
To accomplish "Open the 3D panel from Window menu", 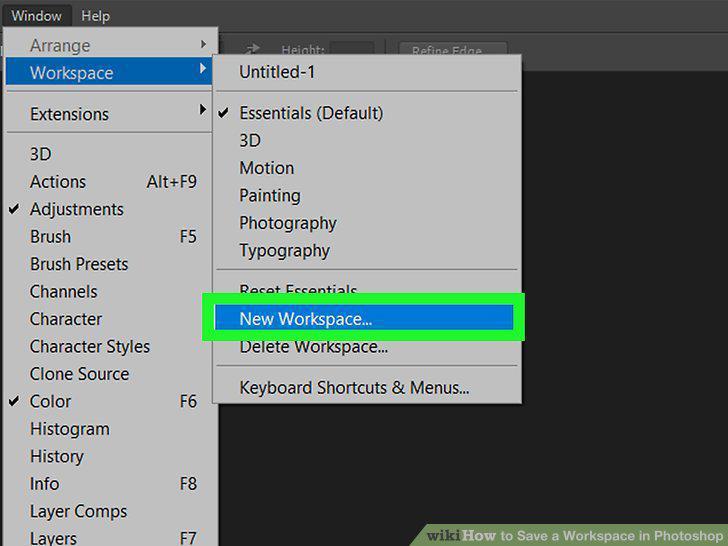I will [x=109, y=154].
